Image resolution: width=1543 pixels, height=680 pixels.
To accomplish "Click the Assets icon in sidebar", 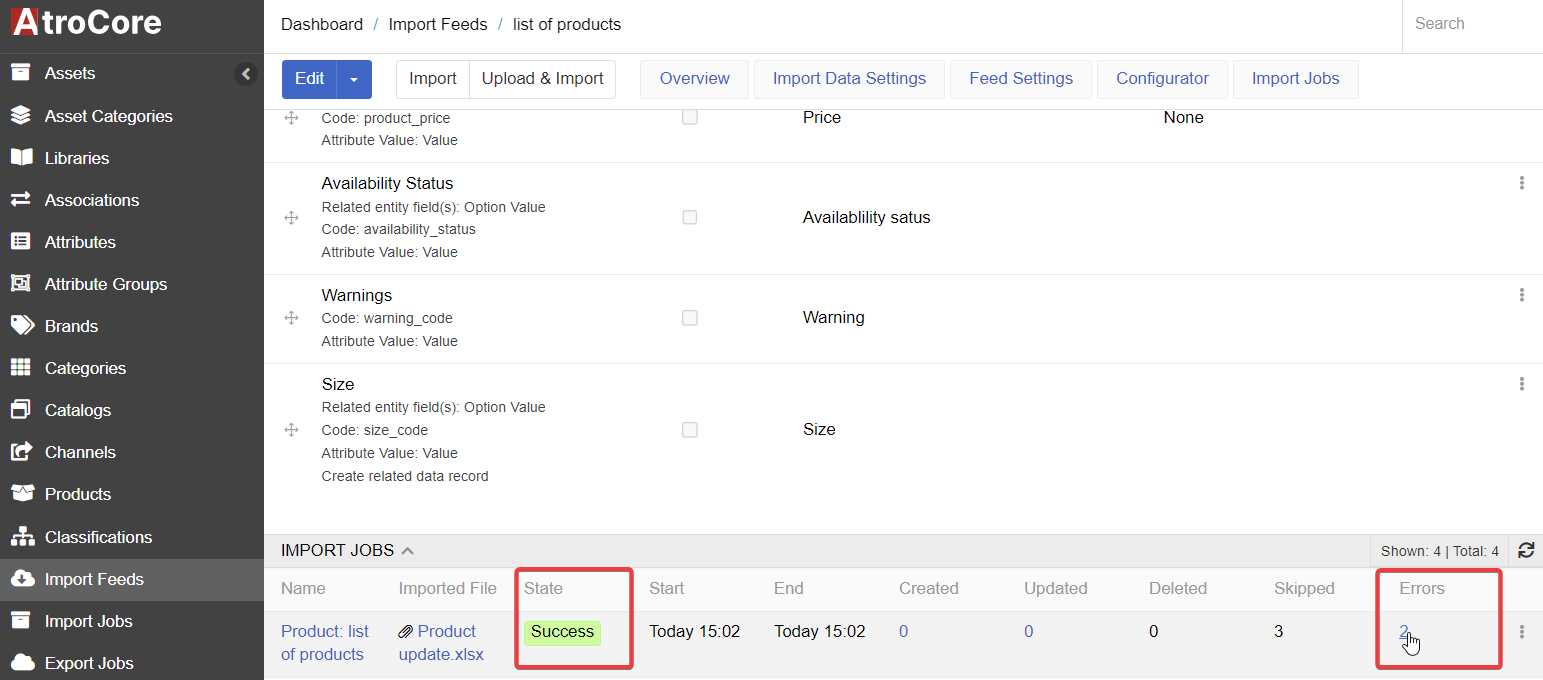I will coord(21,73).
